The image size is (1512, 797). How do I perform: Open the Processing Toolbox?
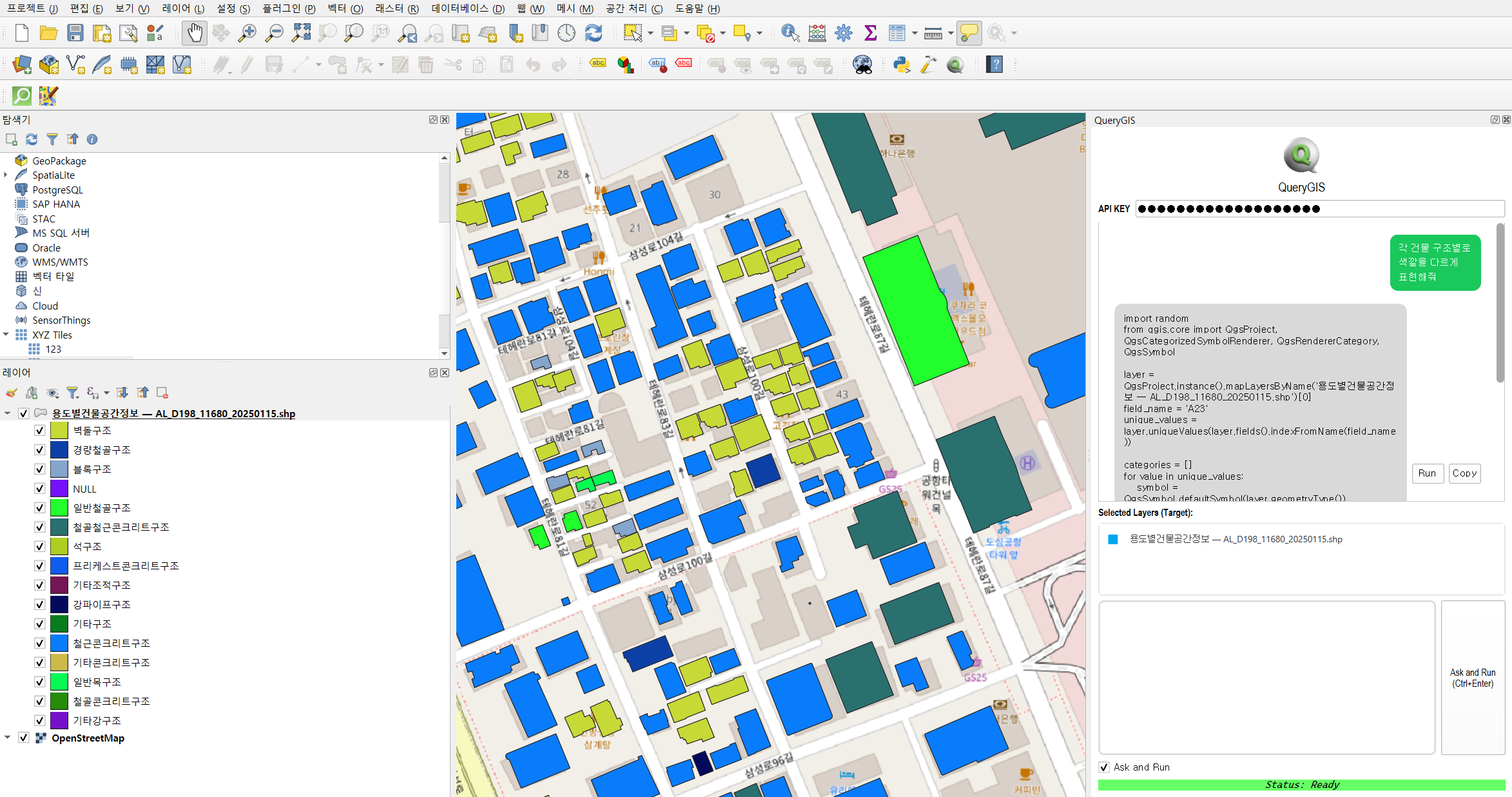844,32
